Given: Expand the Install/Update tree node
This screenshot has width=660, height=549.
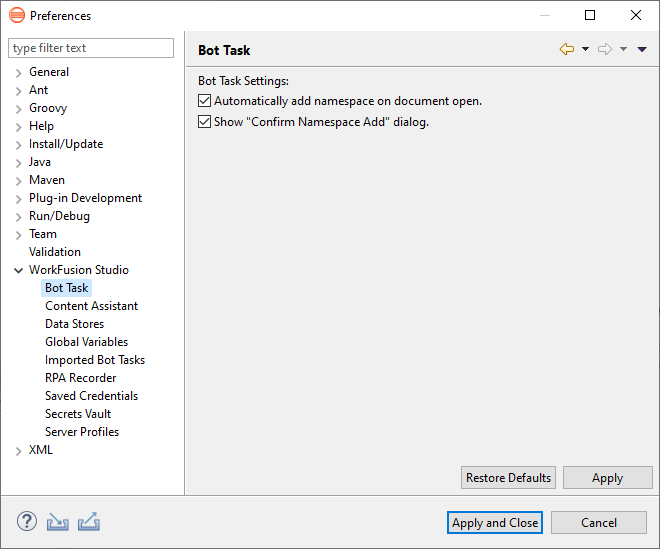Looking at the screenshot, I should coord(18,145).
